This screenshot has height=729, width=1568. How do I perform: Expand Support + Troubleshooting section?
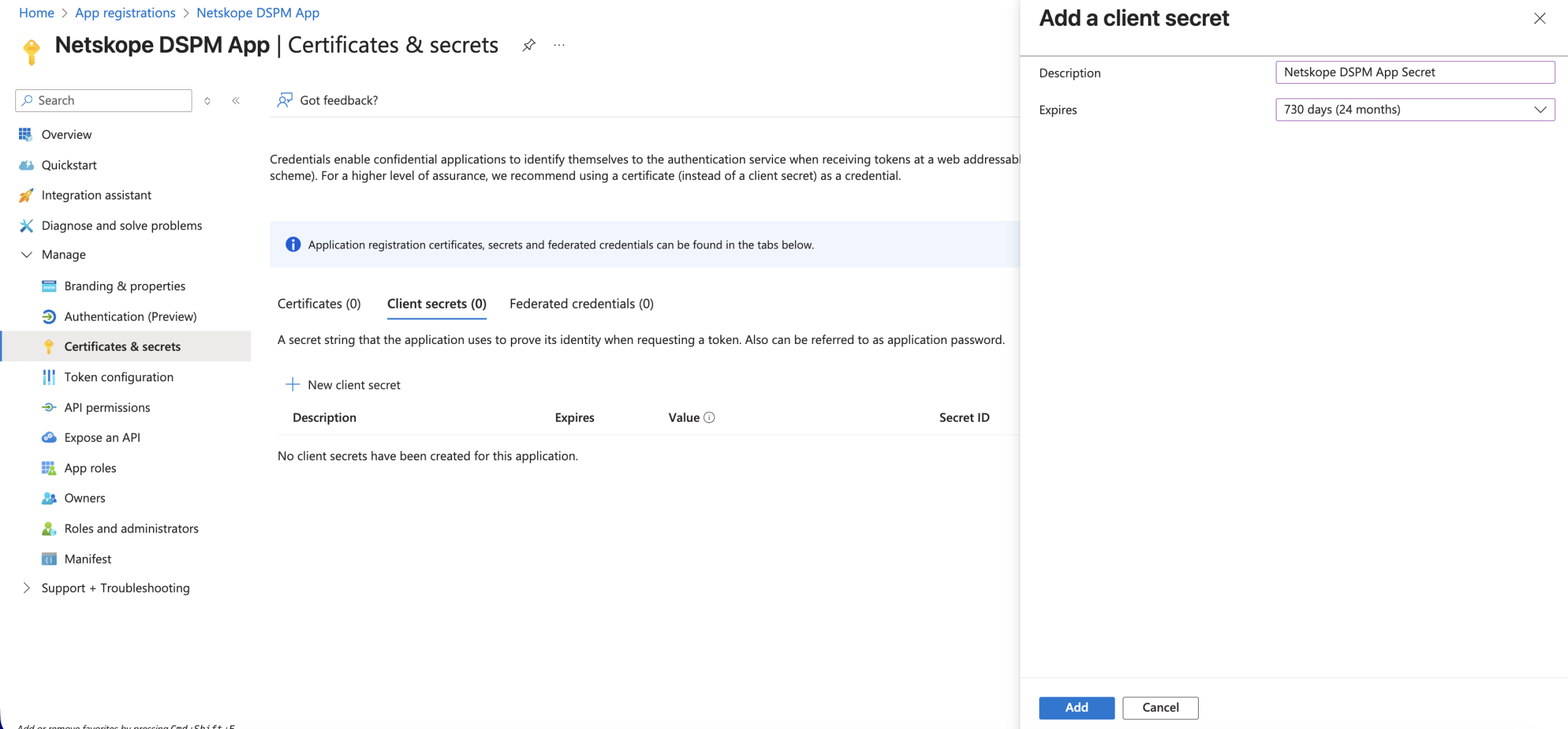pos(26,588)
